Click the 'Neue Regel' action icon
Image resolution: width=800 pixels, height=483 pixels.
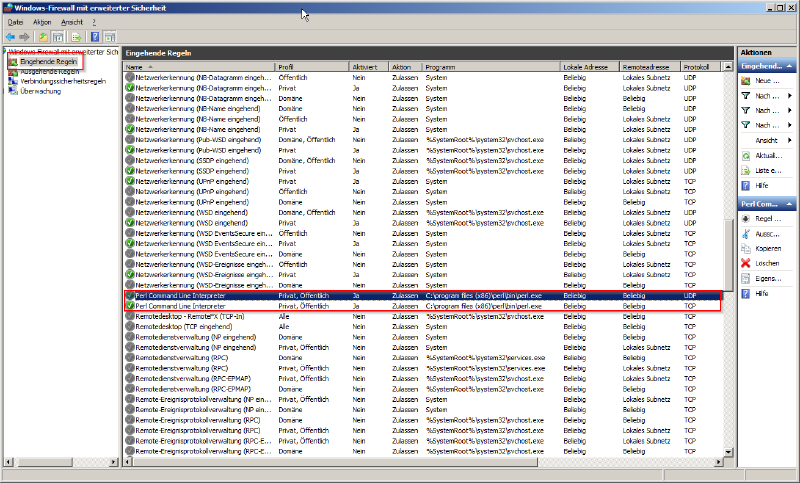tap(746, 80)
